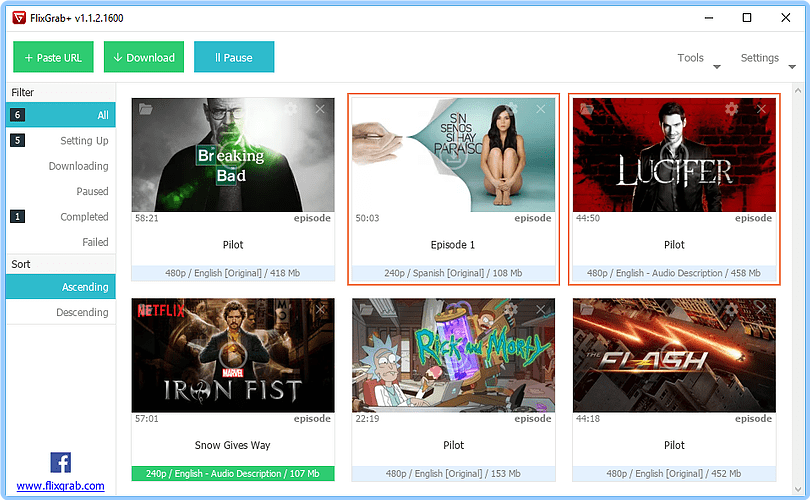Change Breaking Bad quality 480p English 418 Mb
The height and width of the screenshot is (500, 810).
[233, 273]
